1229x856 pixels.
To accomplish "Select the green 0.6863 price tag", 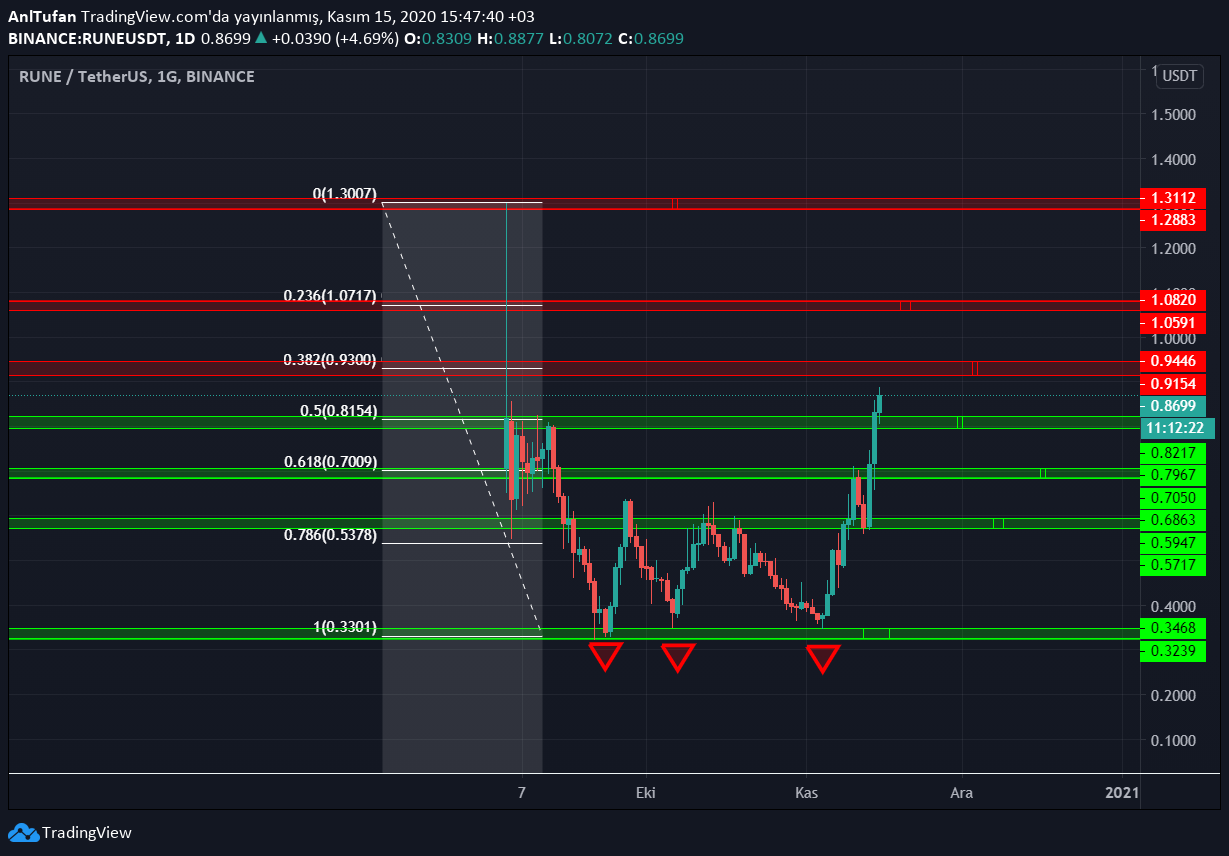I will tap(1172, 521).
